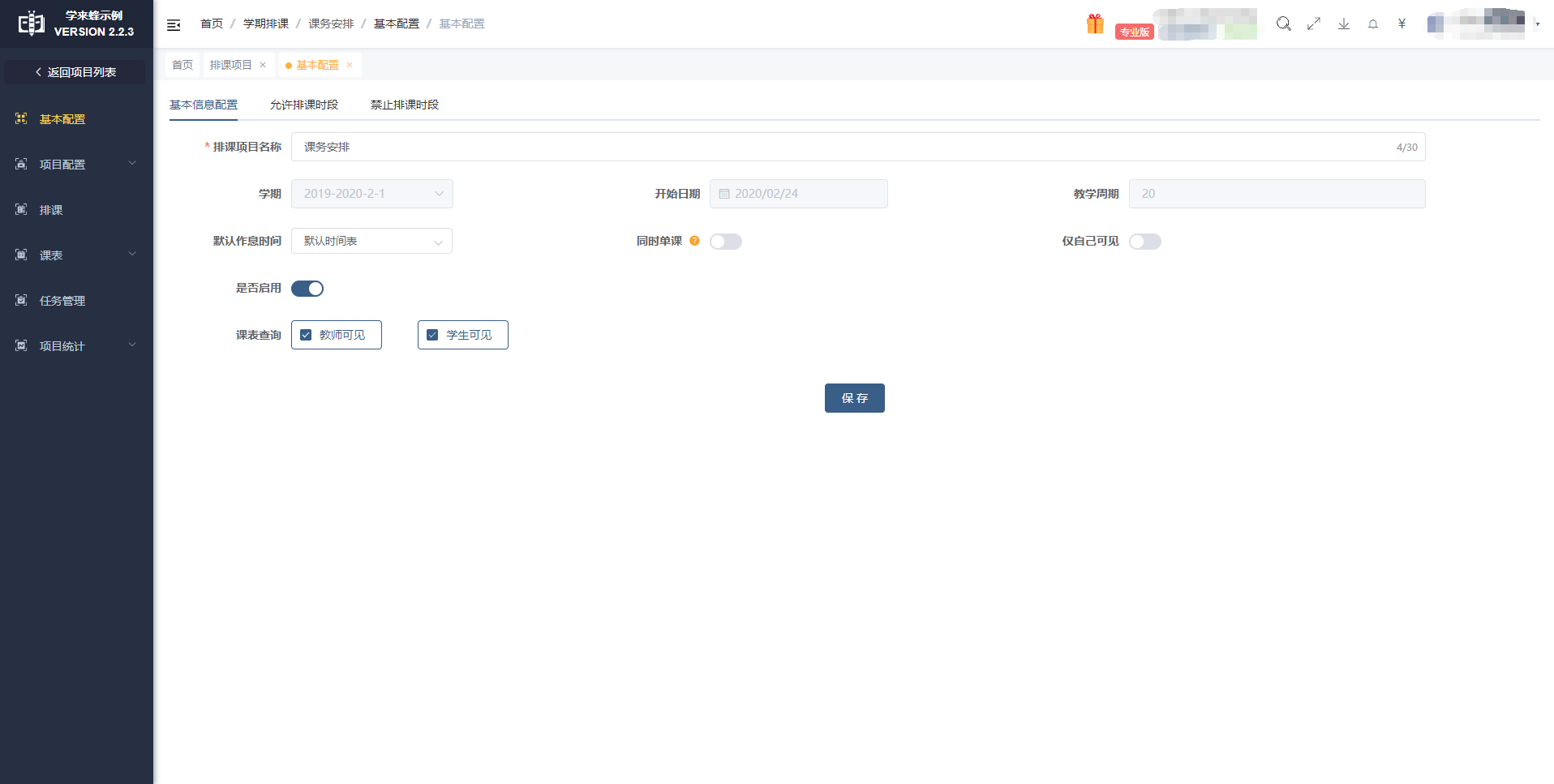1554x784 pixels.
Task: Click the yen currency icon
Action: pyautogui.click(x=1402, y=24)
